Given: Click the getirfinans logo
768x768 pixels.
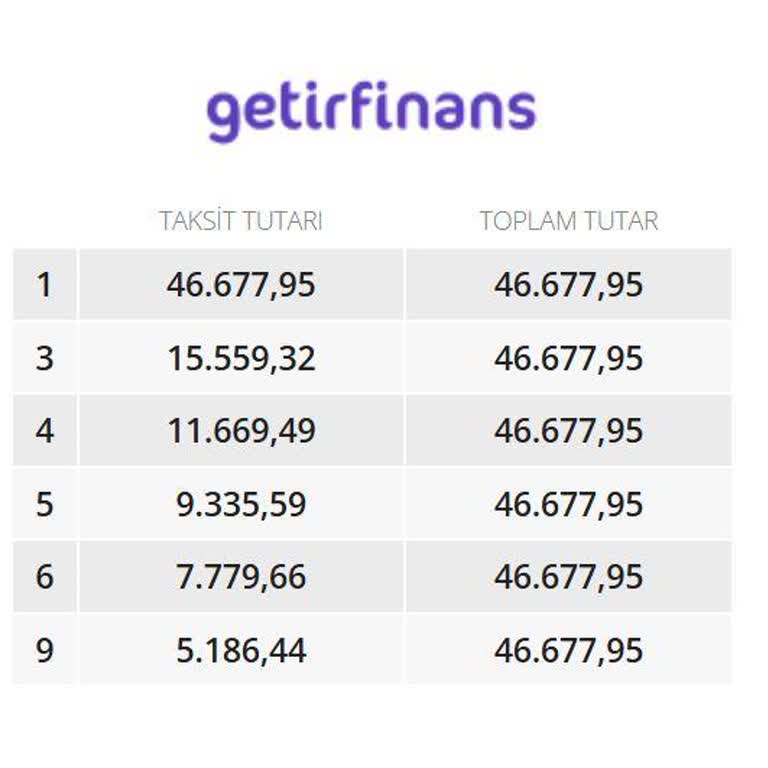Looking at the screenshot, I should [371, 110].
